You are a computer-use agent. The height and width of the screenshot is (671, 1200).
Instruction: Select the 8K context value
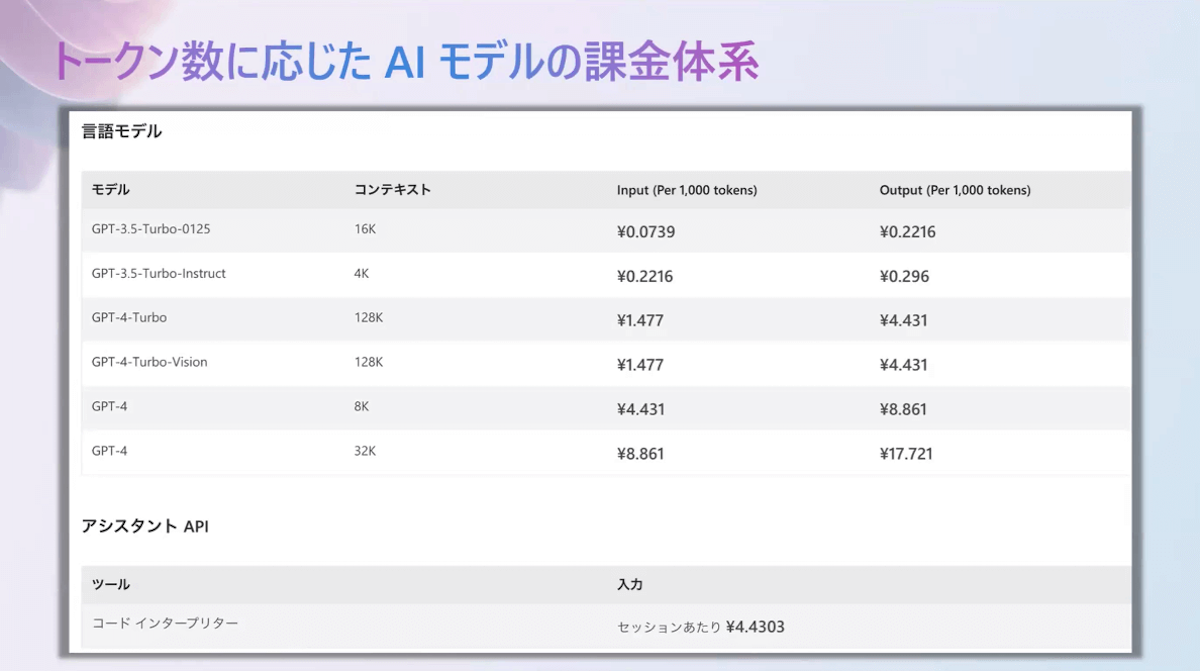362,406
